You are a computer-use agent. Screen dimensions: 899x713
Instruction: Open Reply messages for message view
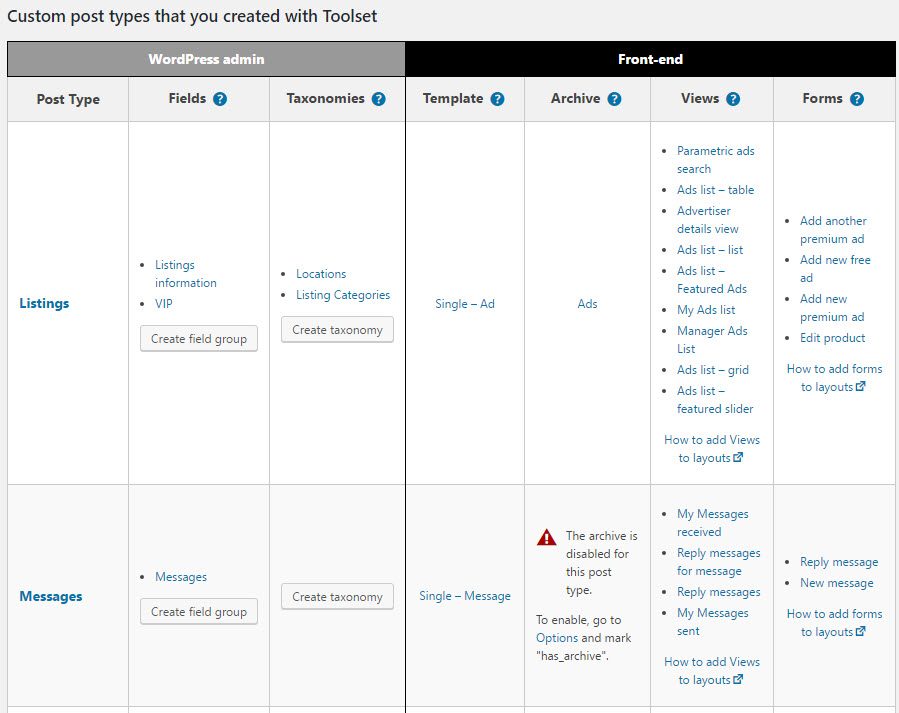coord(718,562)
